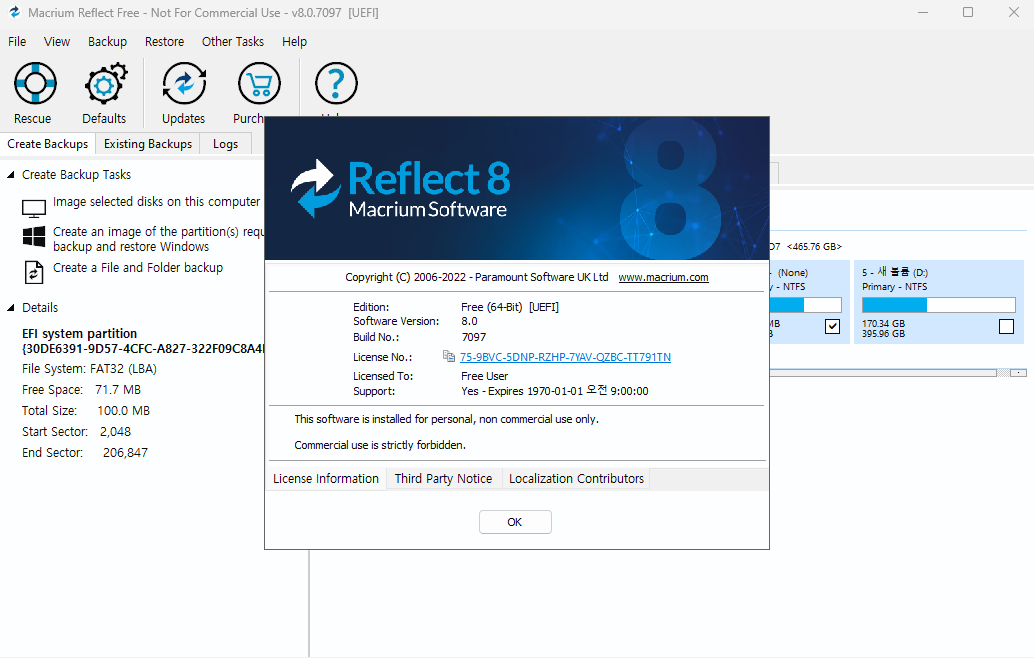Click the End Sector 206,847 value
This screenshot has width=1034, height=658.
tap(125, 453)
